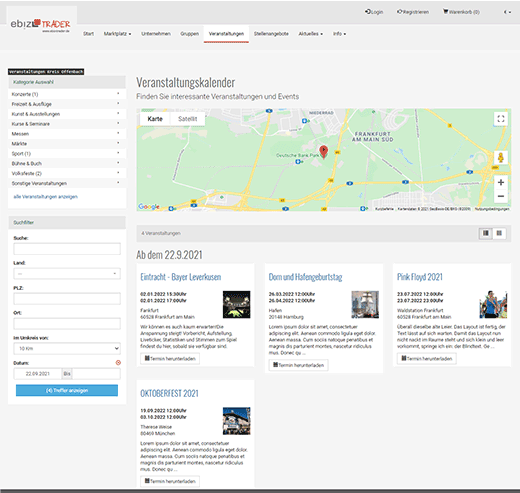Click the end date field after Bis
The width and height of the screenshot is (520, 493).
pos(96,374)
